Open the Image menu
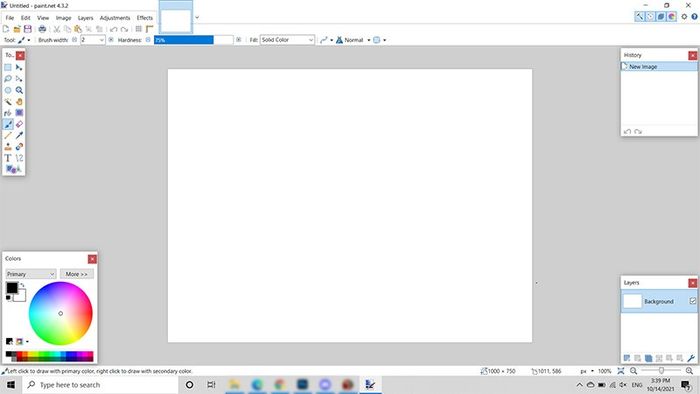 [x=63, y=18]
